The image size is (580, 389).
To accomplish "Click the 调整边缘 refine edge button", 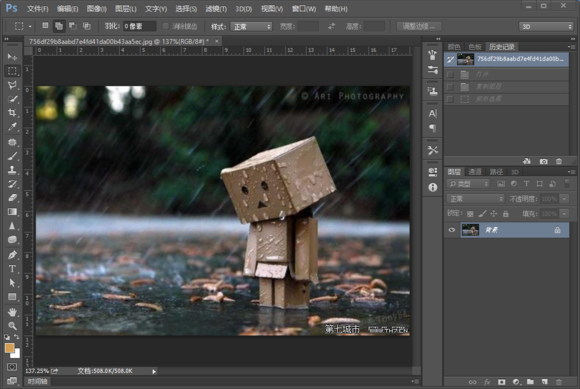I will 418,26.
